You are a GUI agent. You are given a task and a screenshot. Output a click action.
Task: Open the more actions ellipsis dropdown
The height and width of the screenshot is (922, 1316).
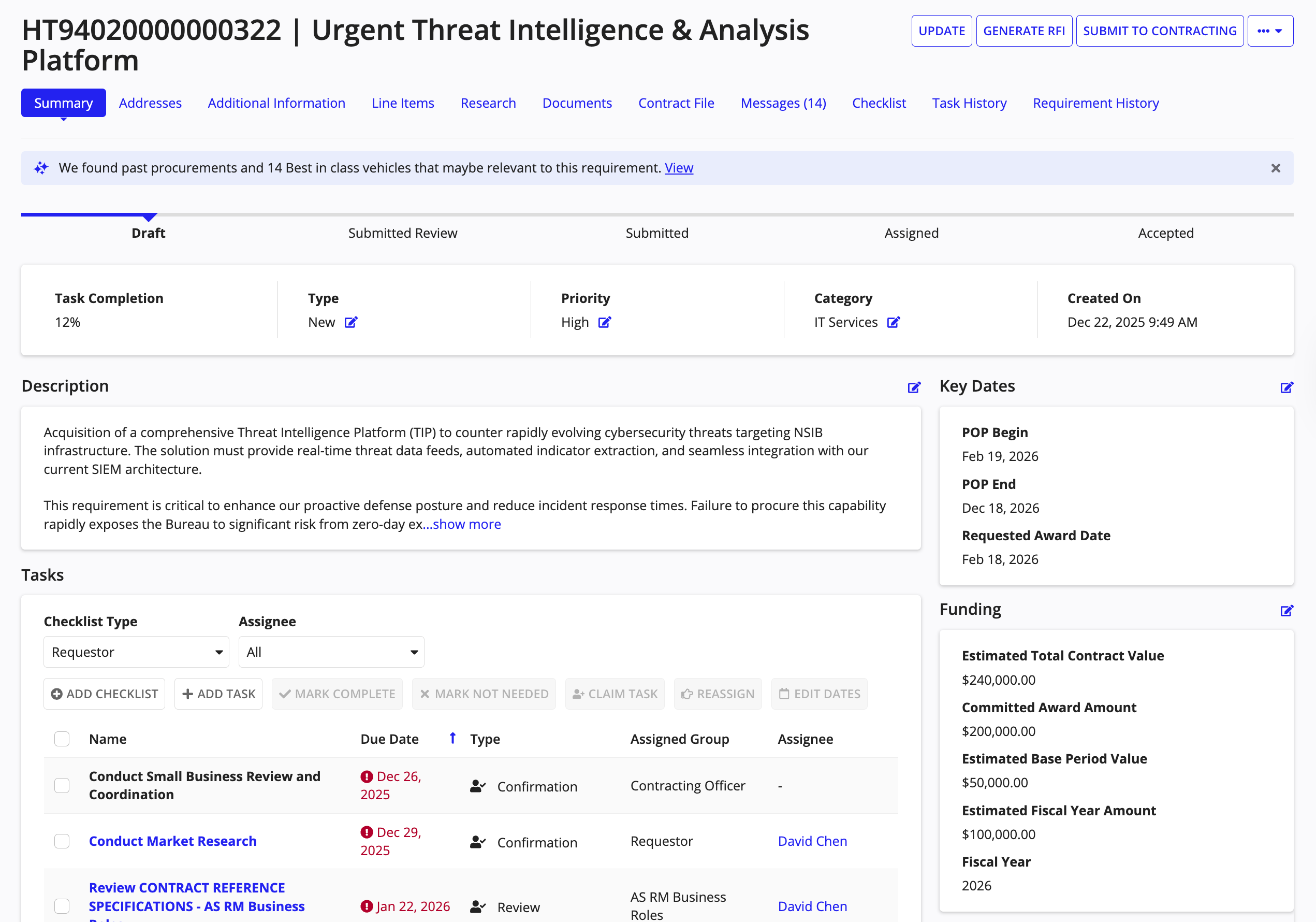tap(1270, 31)
